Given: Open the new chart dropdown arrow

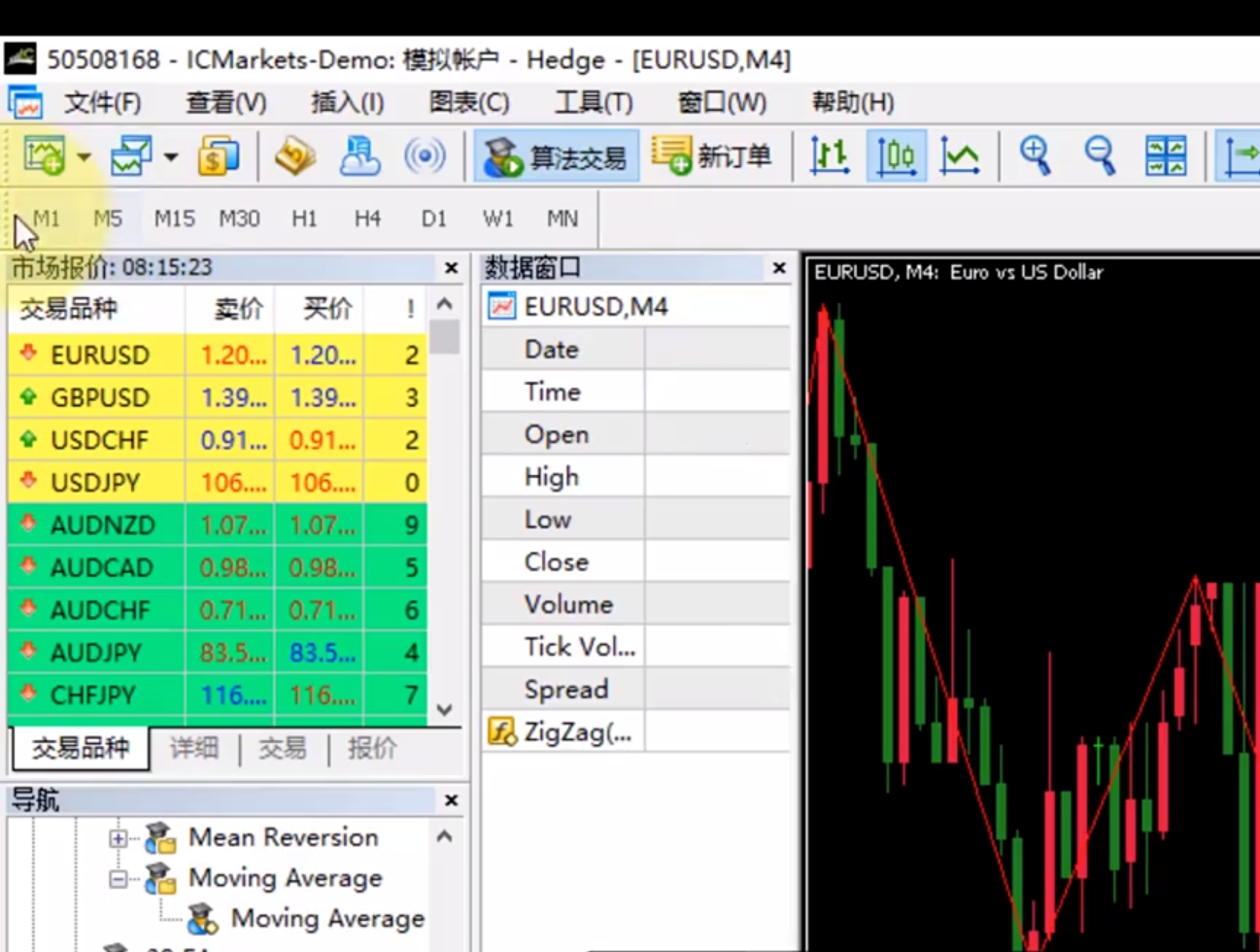Looking at the screenshot, I should click(x=85, y=157).
